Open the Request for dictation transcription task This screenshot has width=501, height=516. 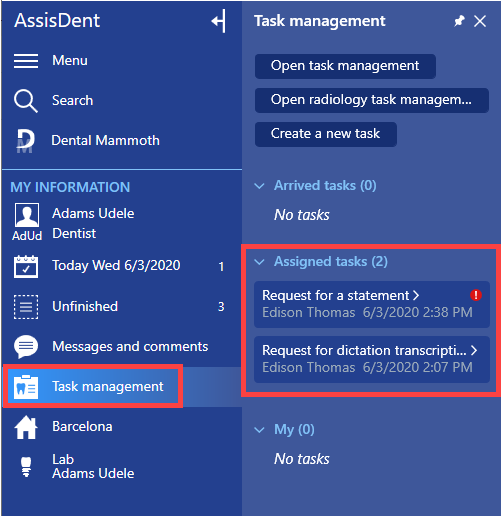click(x=372, y=359)
